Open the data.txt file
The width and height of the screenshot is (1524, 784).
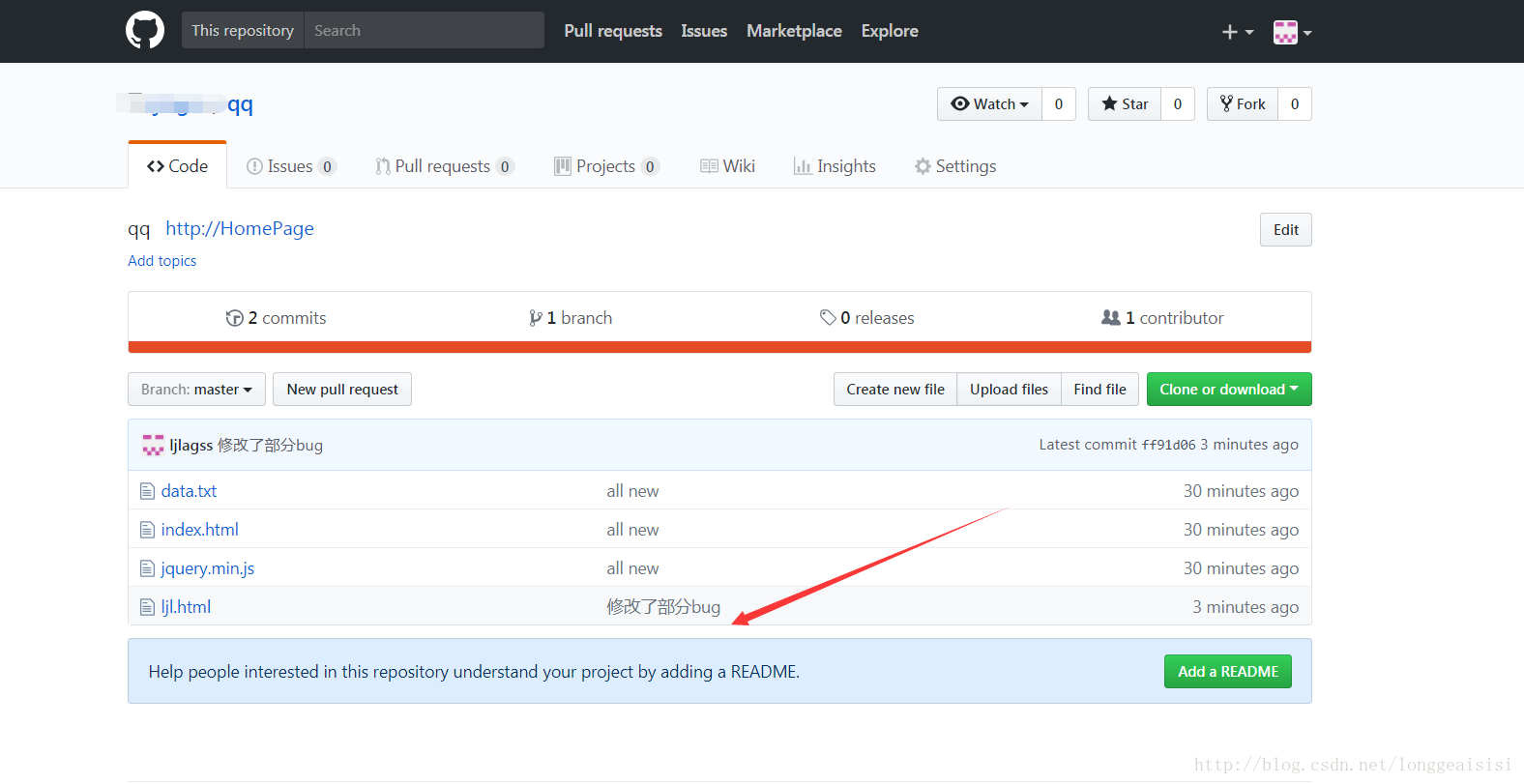click(189, 491)
